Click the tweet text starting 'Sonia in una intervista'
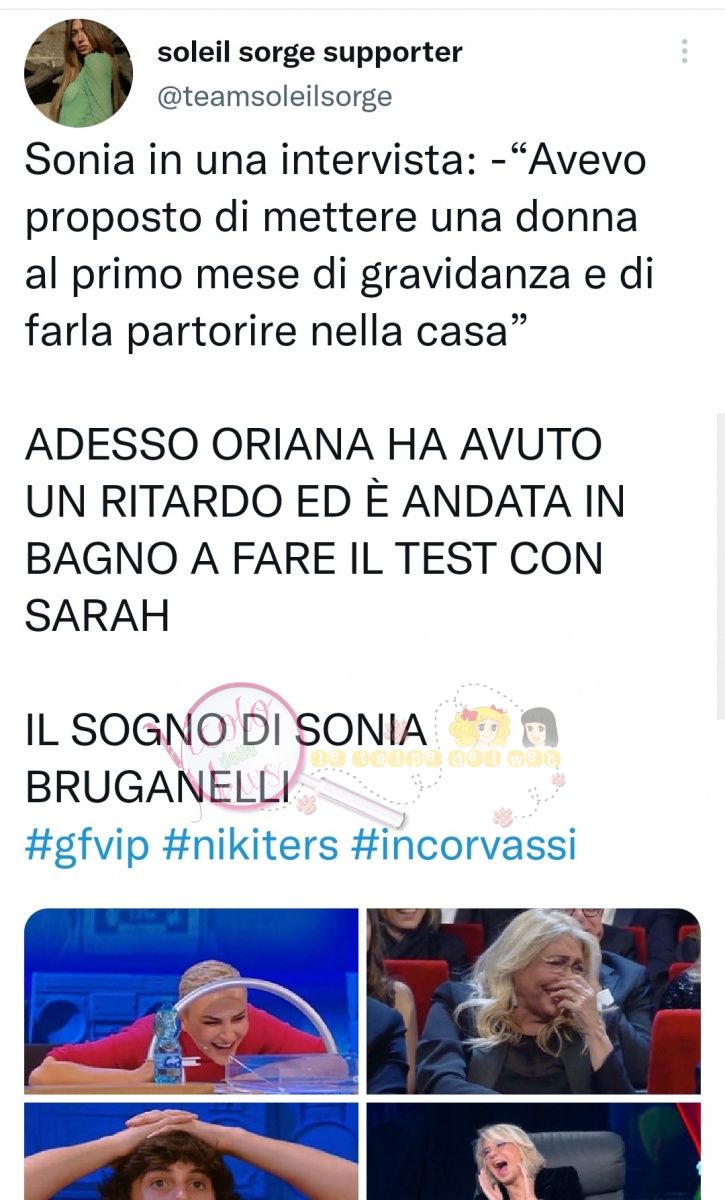Screen dimensions: 725x1200 pyautogui.click(x=336, y=244)
